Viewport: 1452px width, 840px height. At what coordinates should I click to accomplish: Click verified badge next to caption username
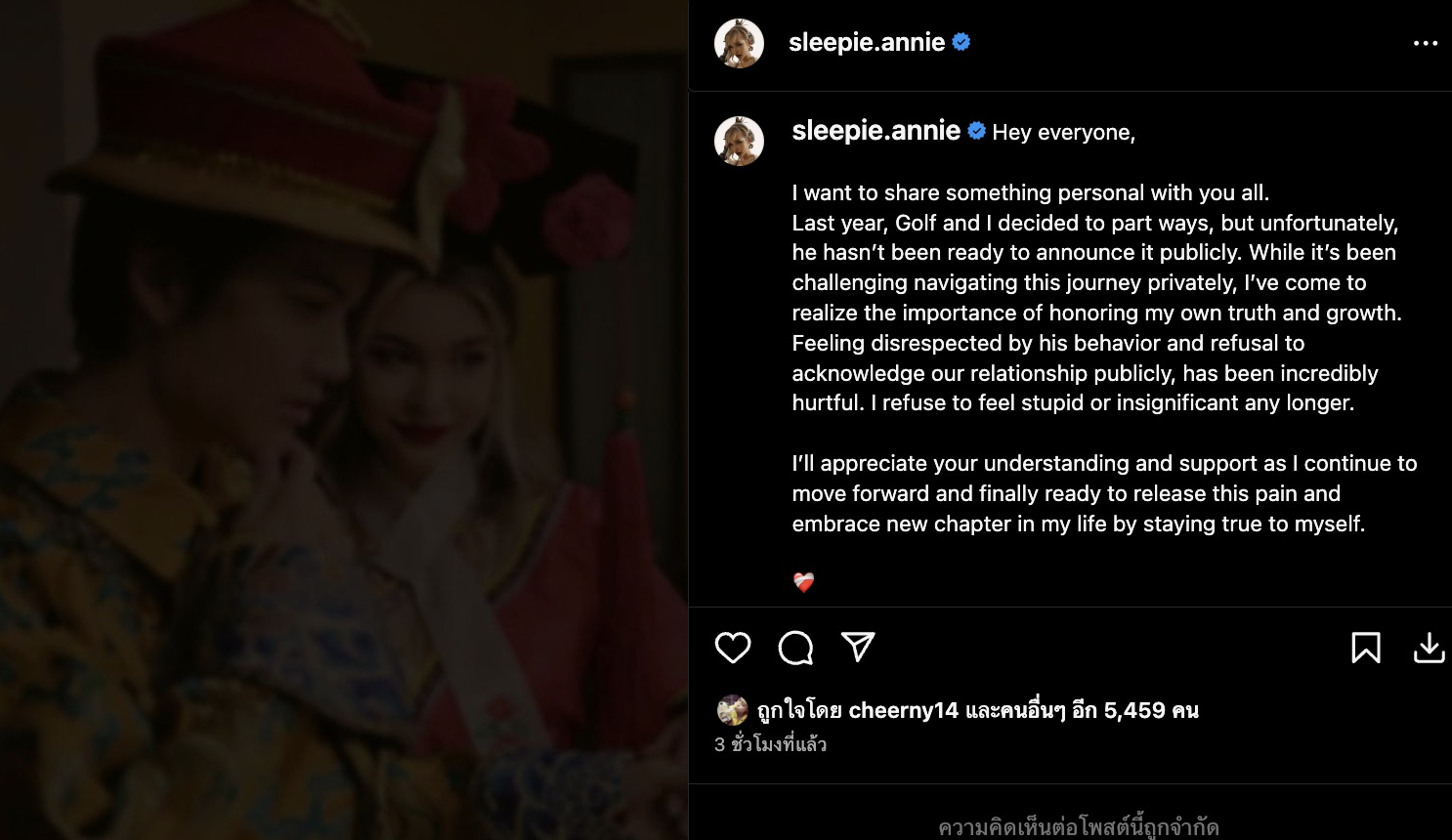977,131
